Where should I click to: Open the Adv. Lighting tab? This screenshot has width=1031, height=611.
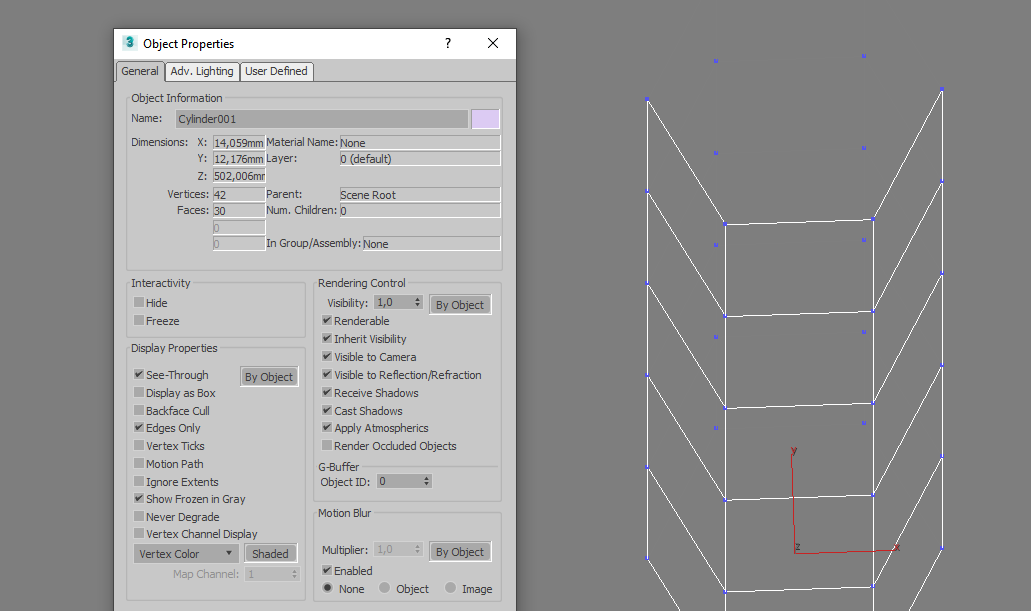[202, 71]
